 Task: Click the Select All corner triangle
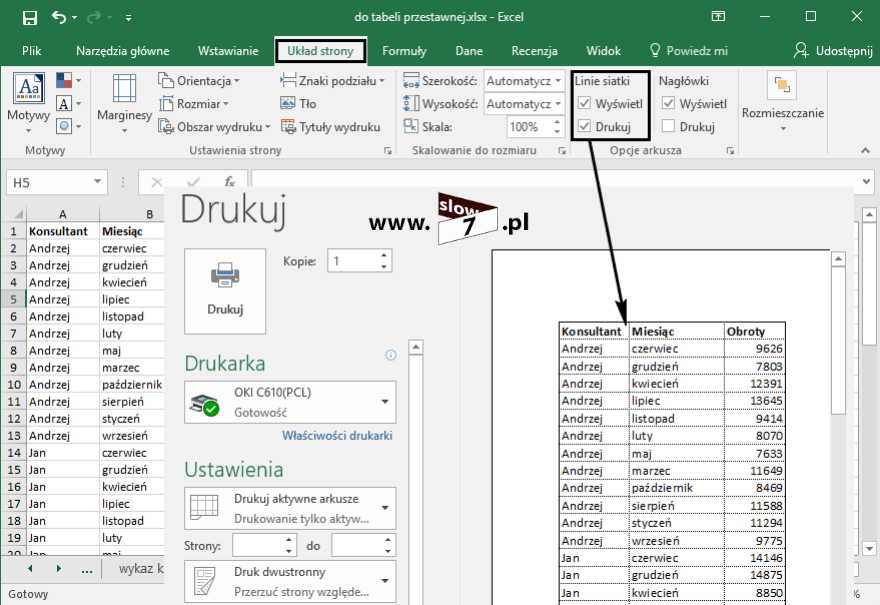point(19,214)
